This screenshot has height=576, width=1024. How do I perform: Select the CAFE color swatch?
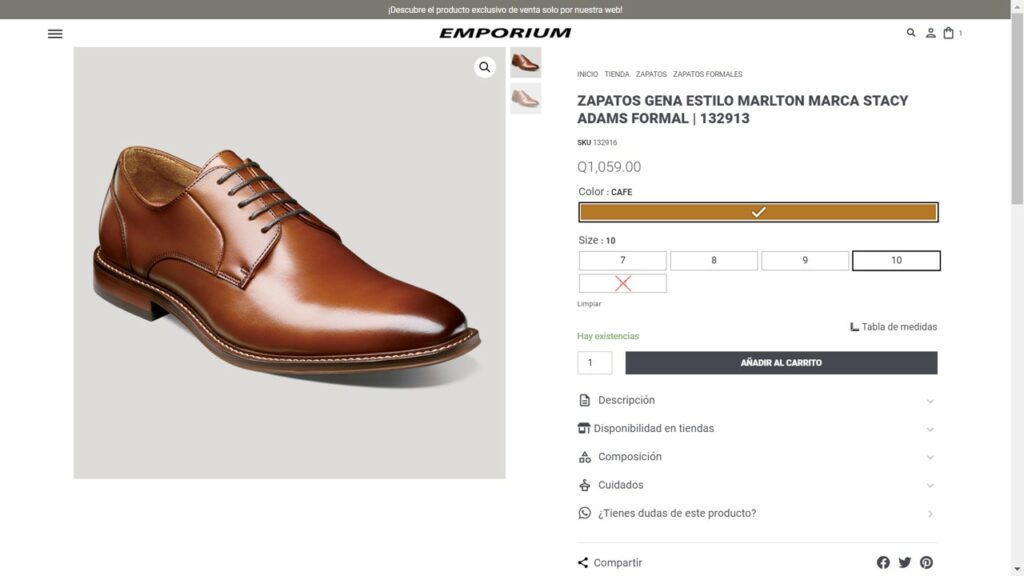coord(758,212)
